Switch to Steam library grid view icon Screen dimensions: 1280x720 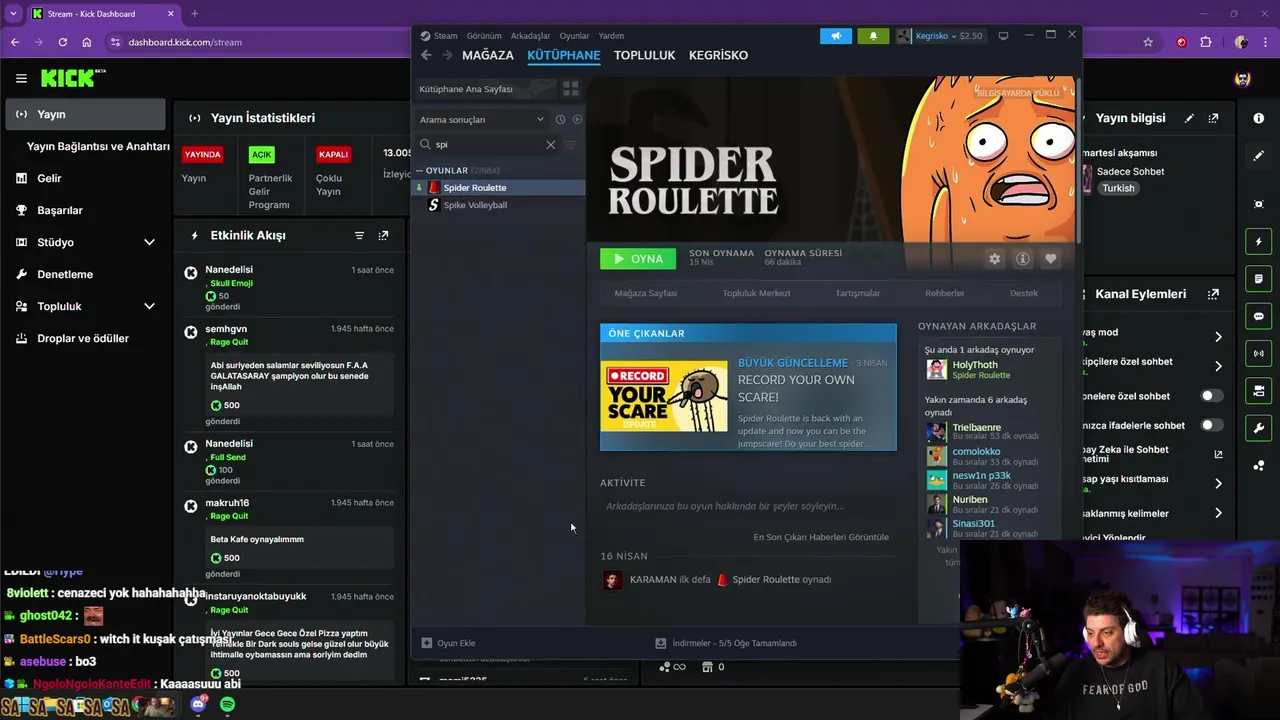[570, 89]
